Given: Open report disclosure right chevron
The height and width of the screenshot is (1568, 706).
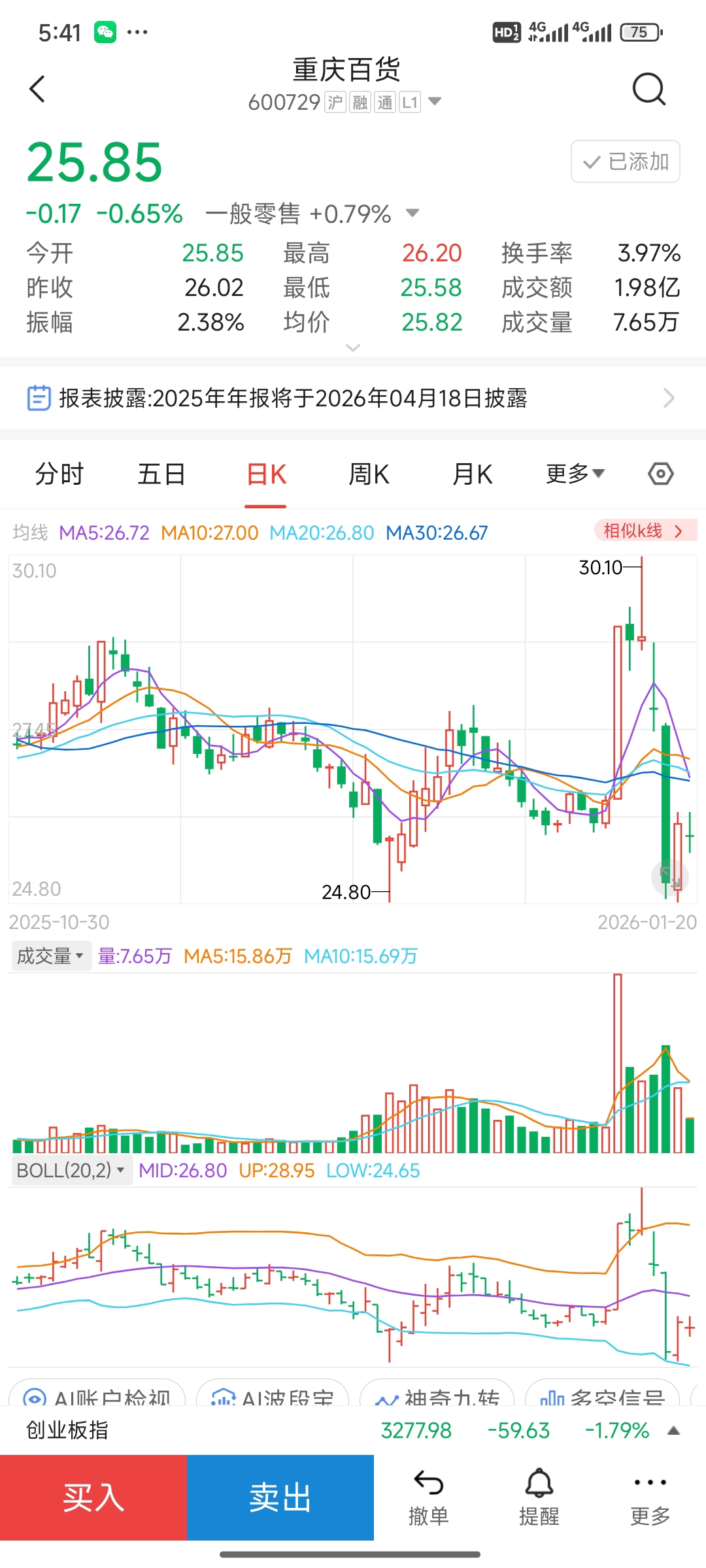Looking at the screenshot, I should (x=669, y=398).
